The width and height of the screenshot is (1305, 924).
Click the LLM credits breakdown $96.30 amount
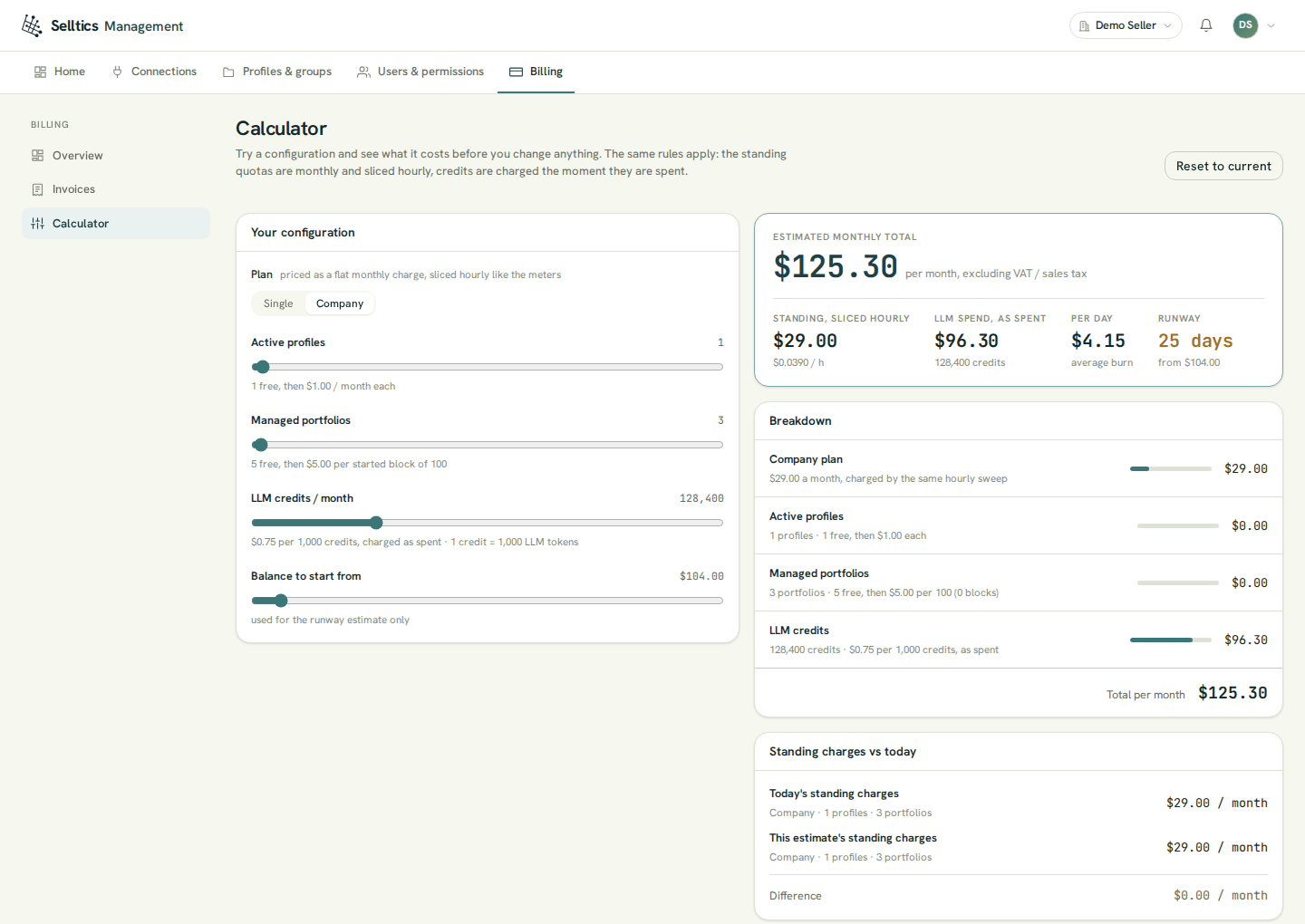[x=1246, y=640]
